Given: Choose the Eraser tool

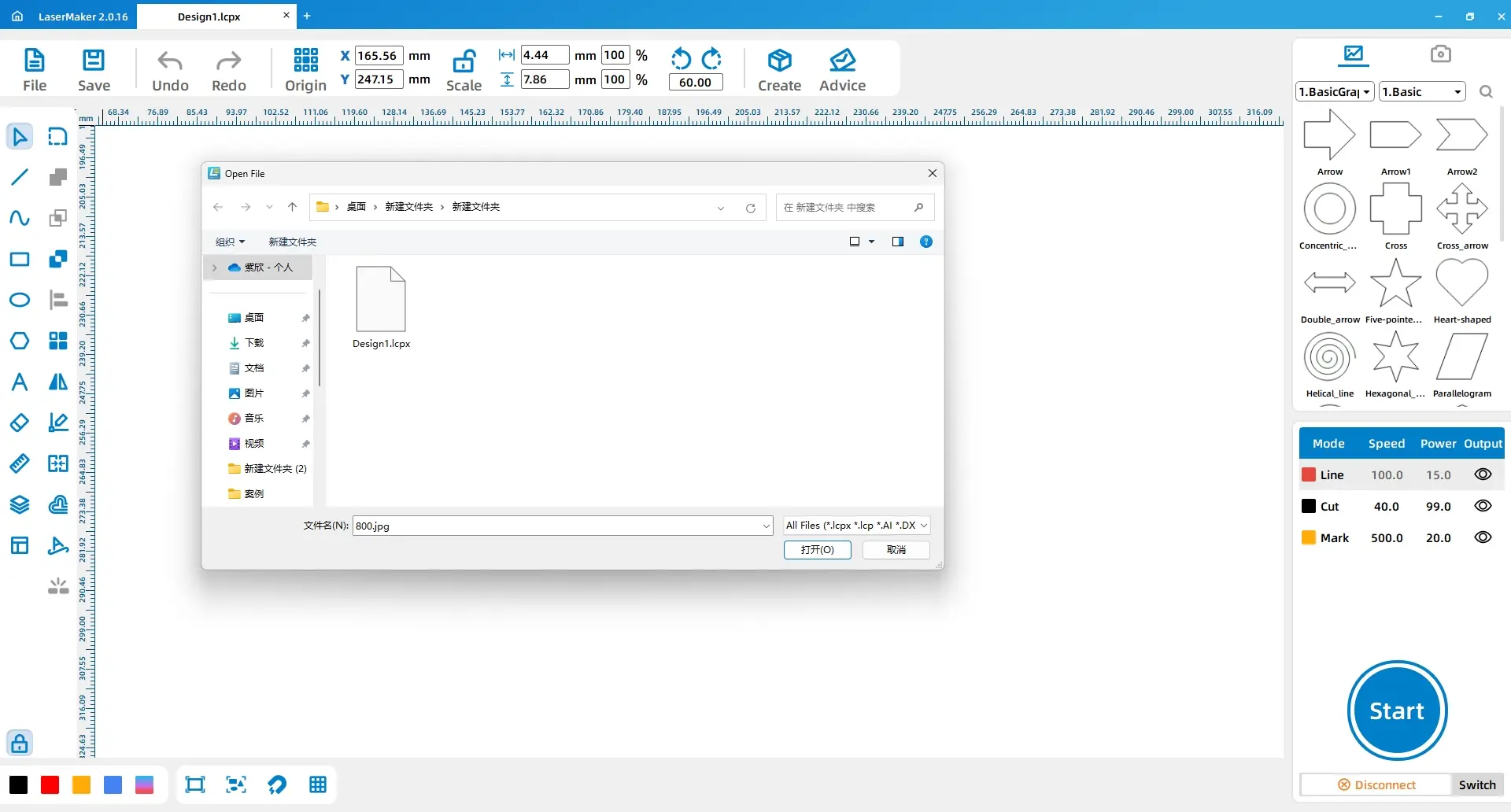Looking at the screenshot, I should click(20, 423).
